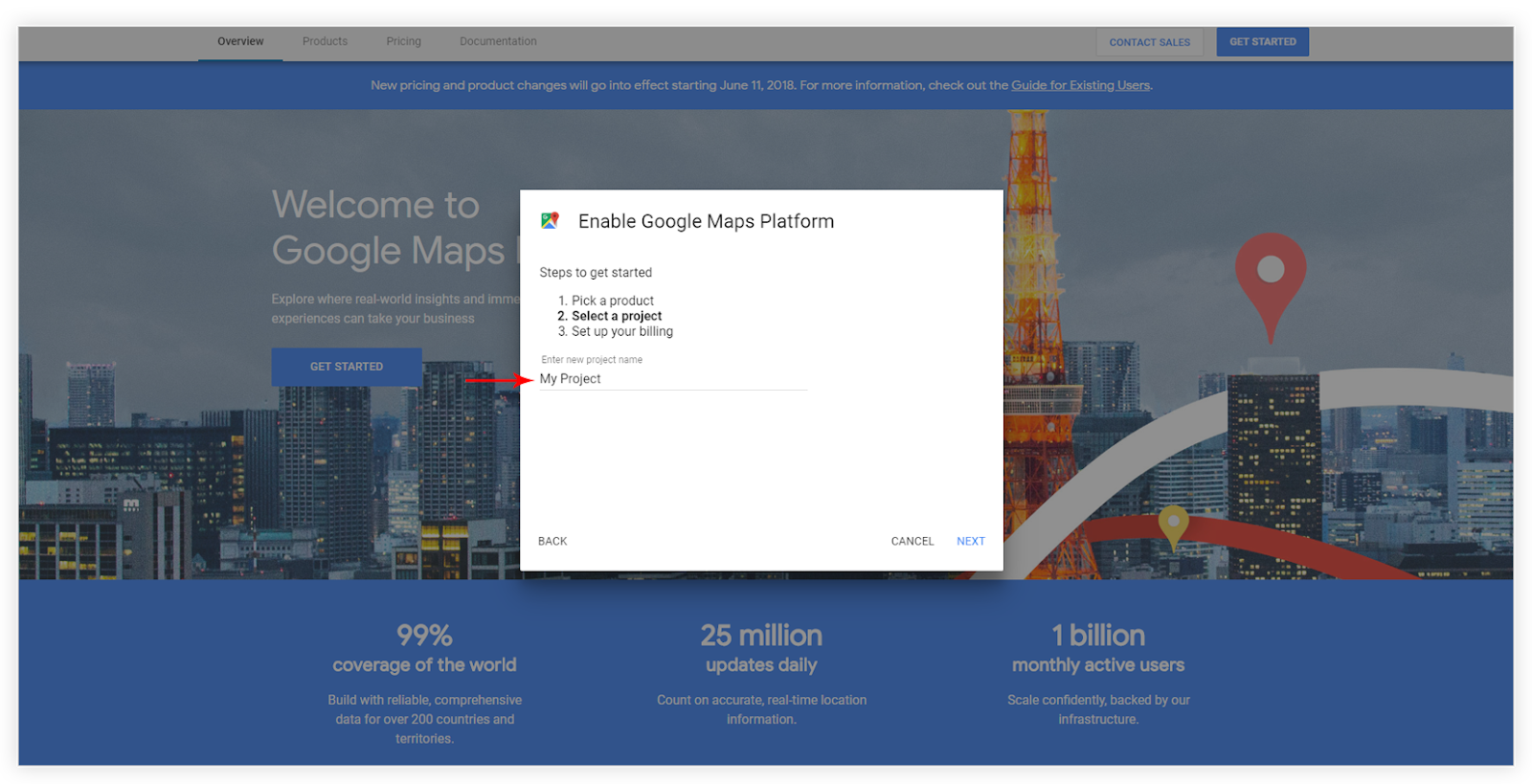Open the Guide for Existing Users link

pos(1080,85)
